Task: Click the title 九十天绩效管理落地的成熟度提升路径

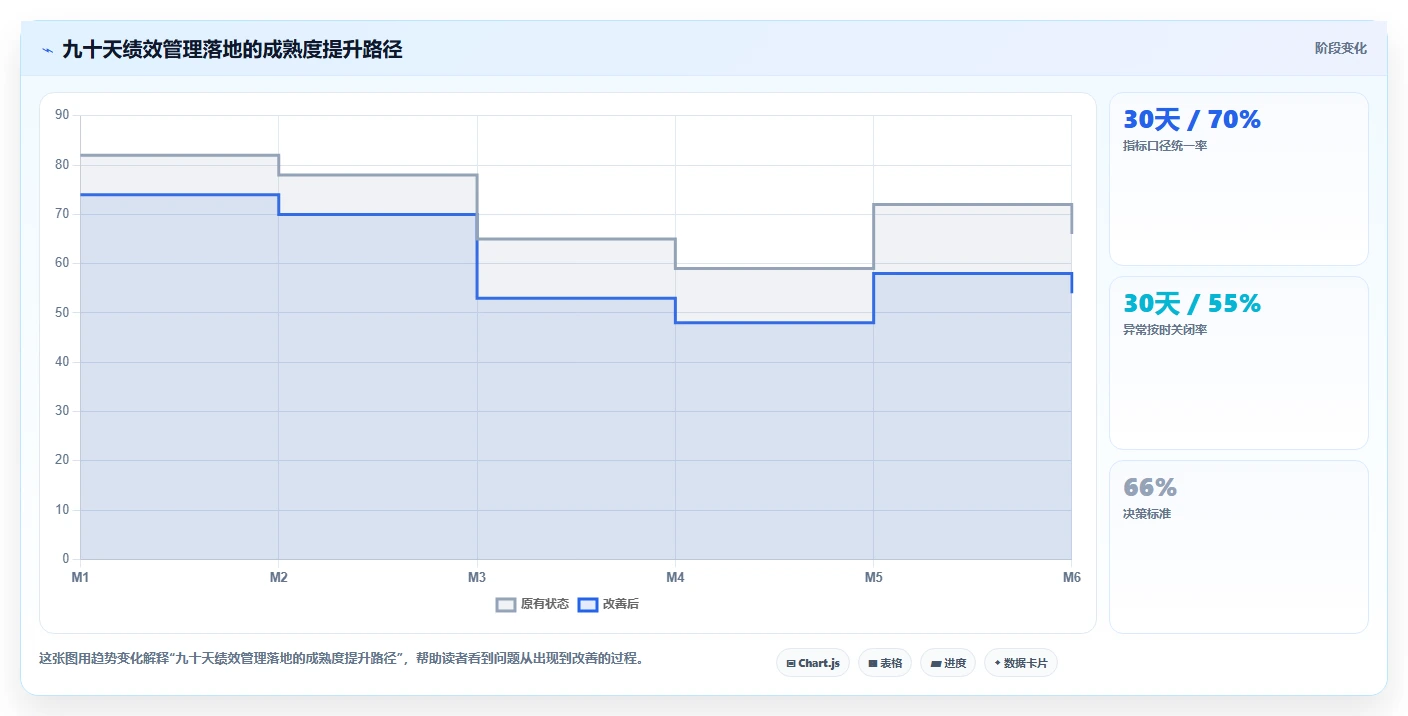Action: click(232, 50)
